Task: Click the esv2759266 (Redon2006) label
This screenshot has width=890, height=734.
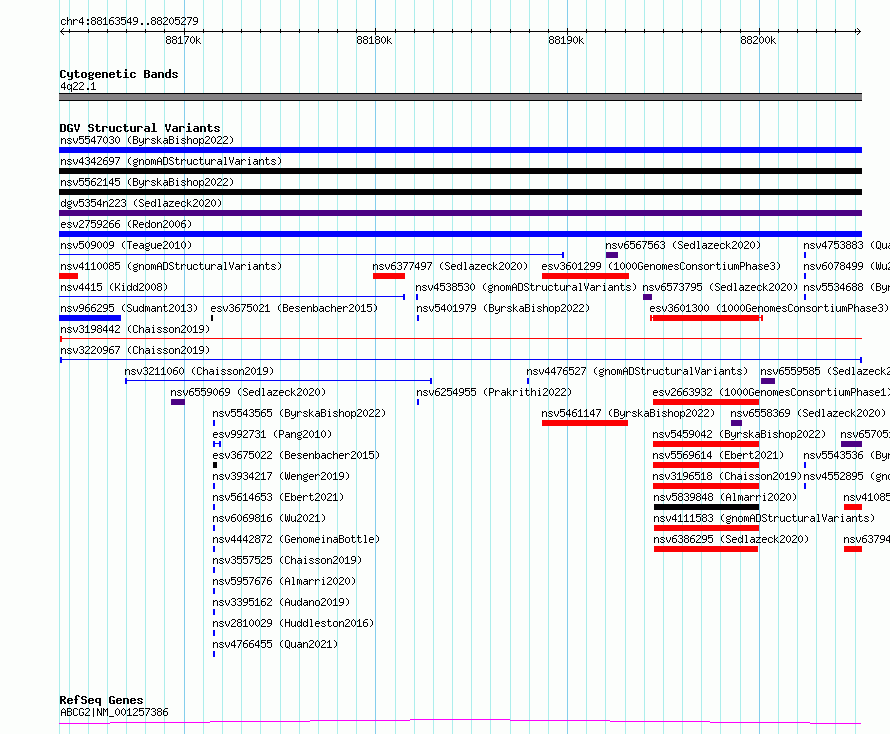Action: click(126, 224)
